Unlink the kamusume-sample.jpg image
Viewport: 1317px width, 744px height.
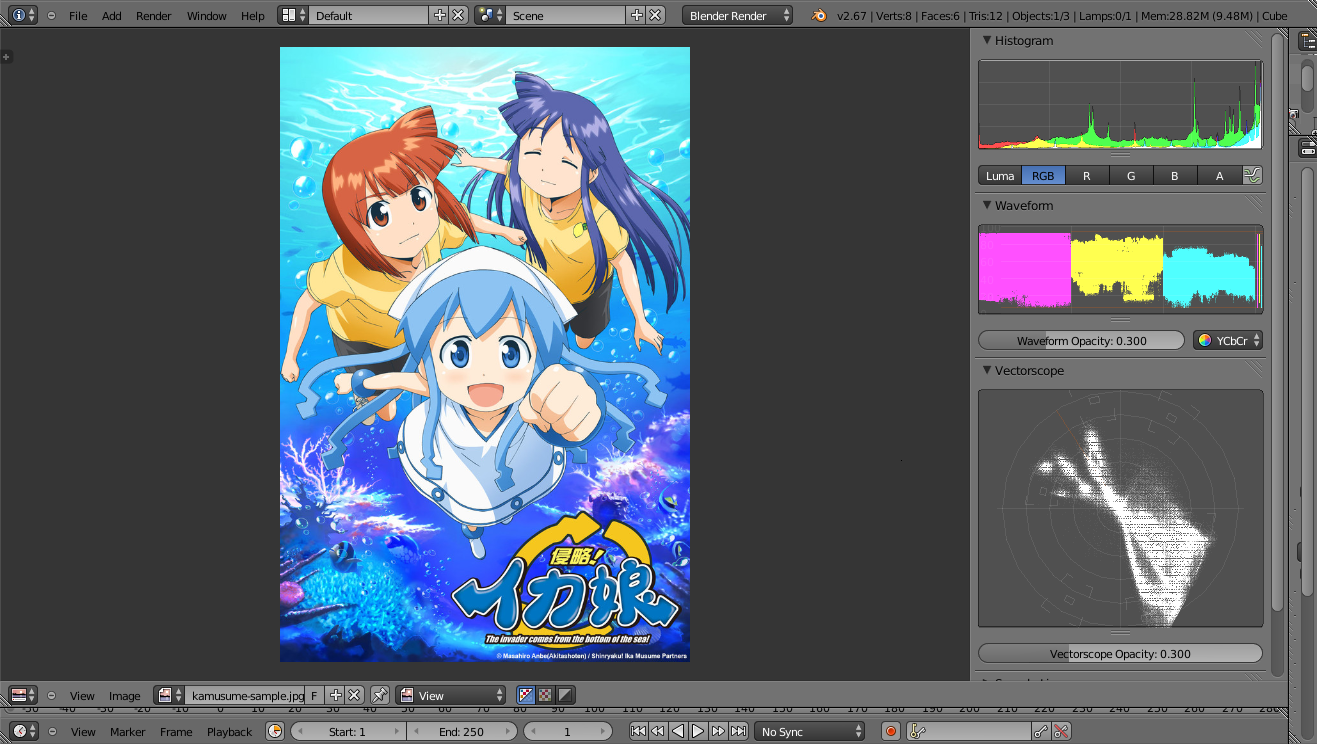point(354,695)
